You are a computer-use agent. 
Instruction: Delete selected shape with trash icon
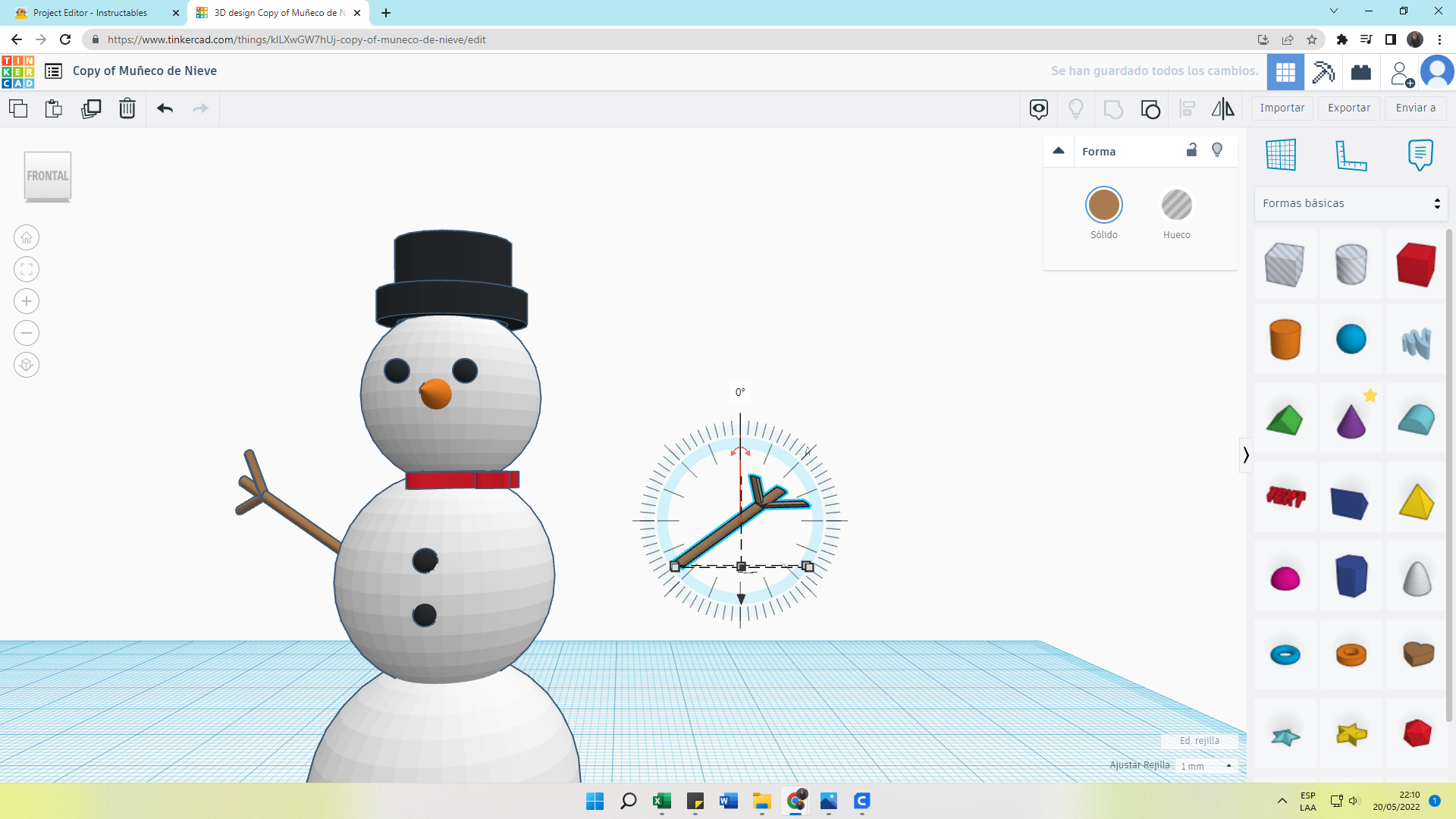[127, 108]
